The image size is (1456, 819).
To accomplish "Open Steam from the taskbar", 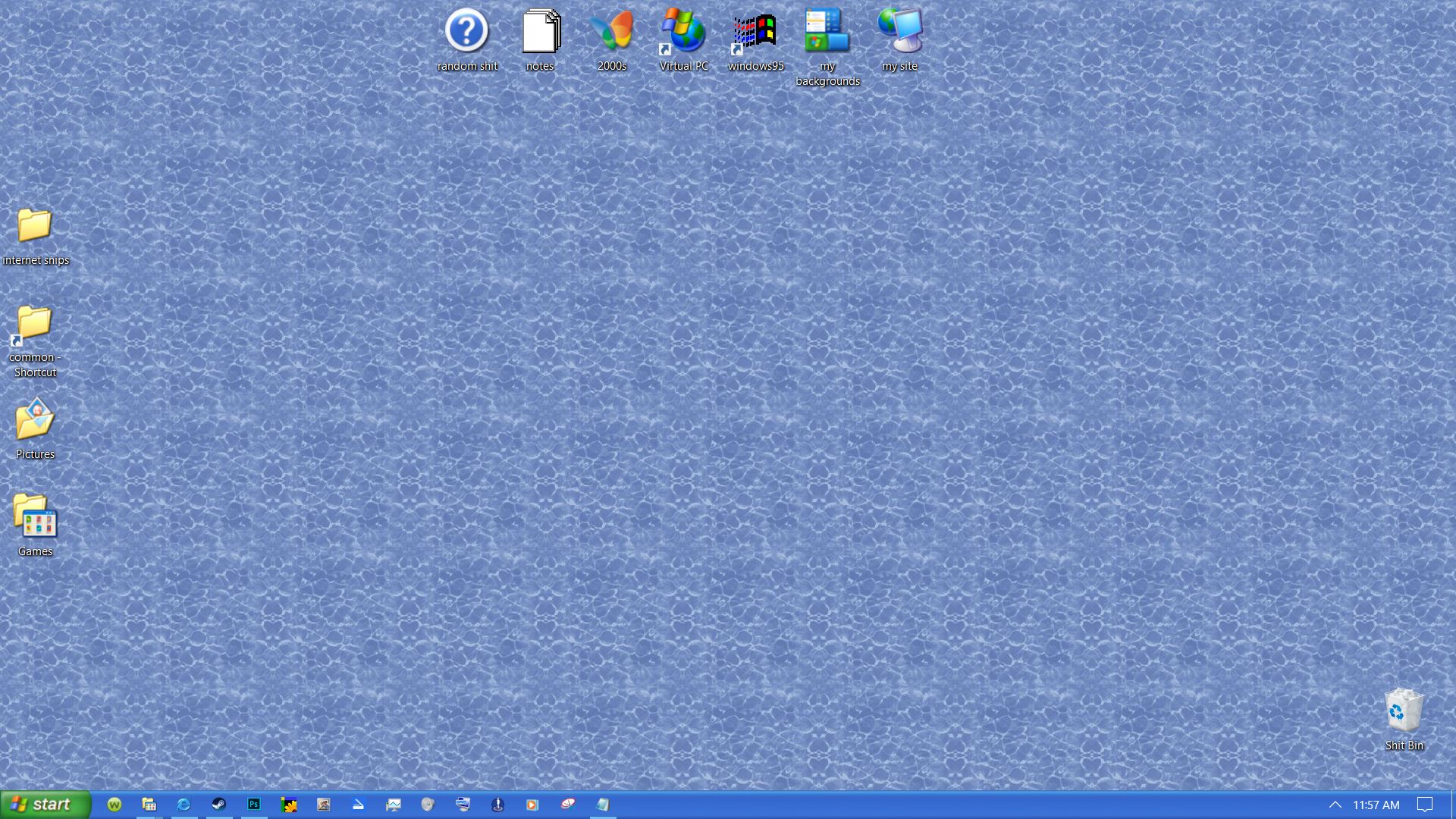I will [x=218, y=805].
